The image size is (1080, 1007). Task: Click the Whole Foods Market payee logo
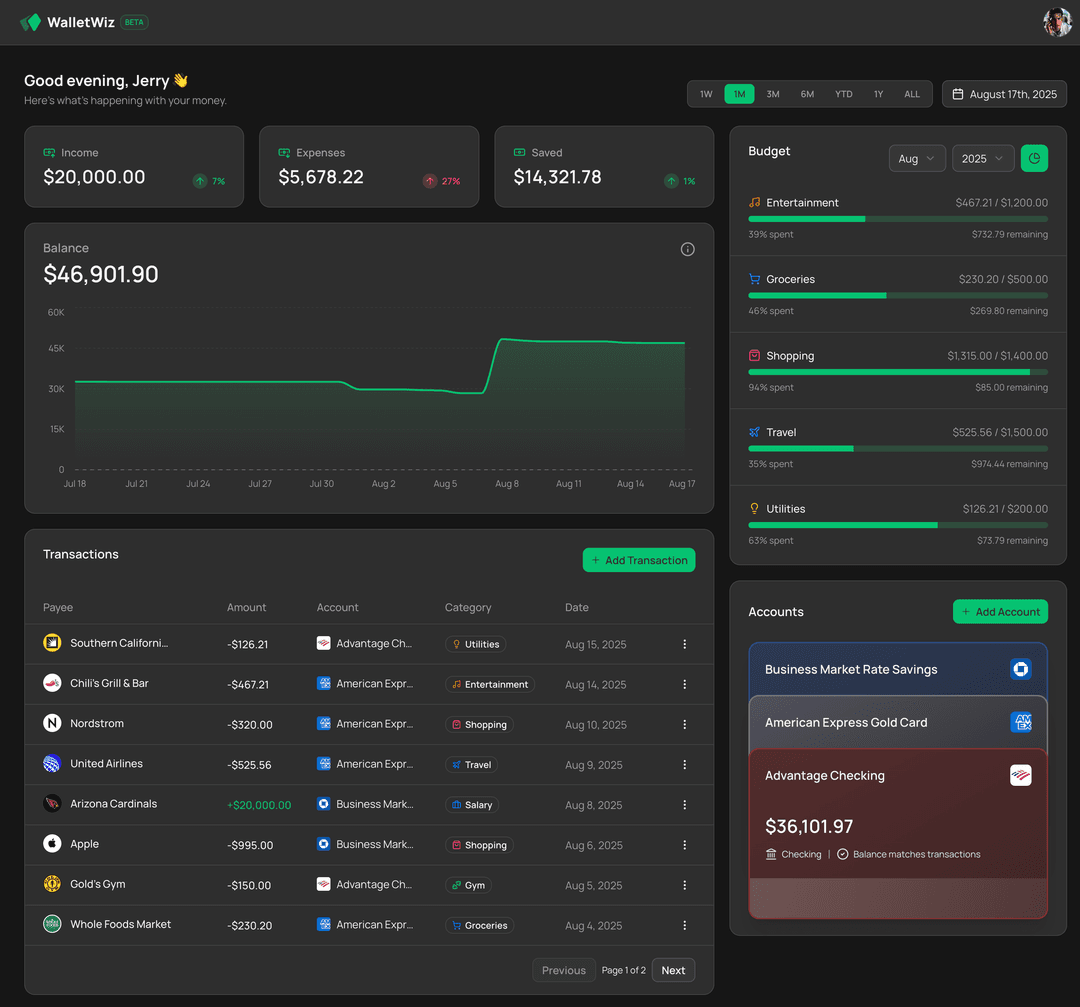pos(52,924)
